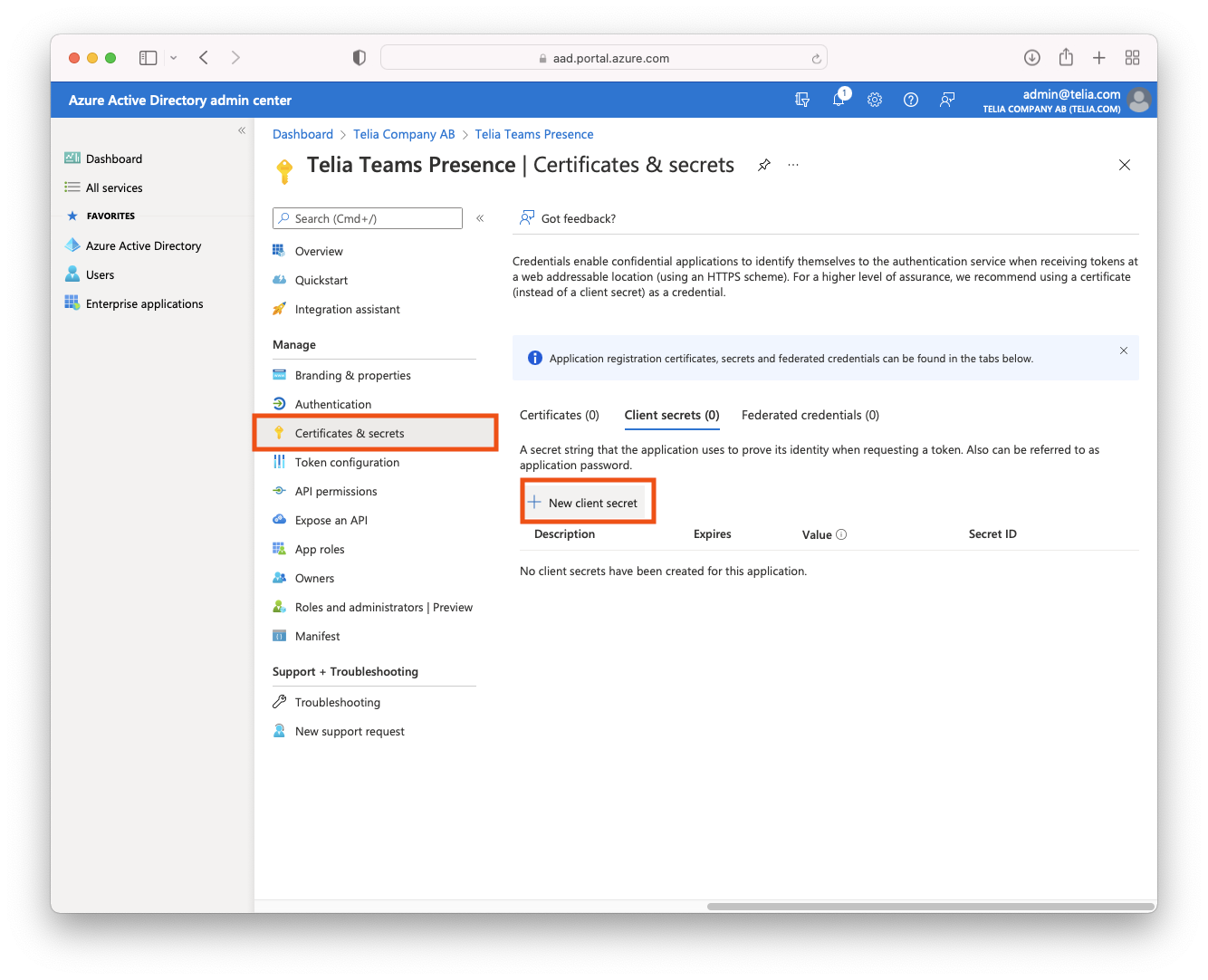Screen dimensions: 1208x980
Task: Click the All services list icon
Action: click(72, 187)
